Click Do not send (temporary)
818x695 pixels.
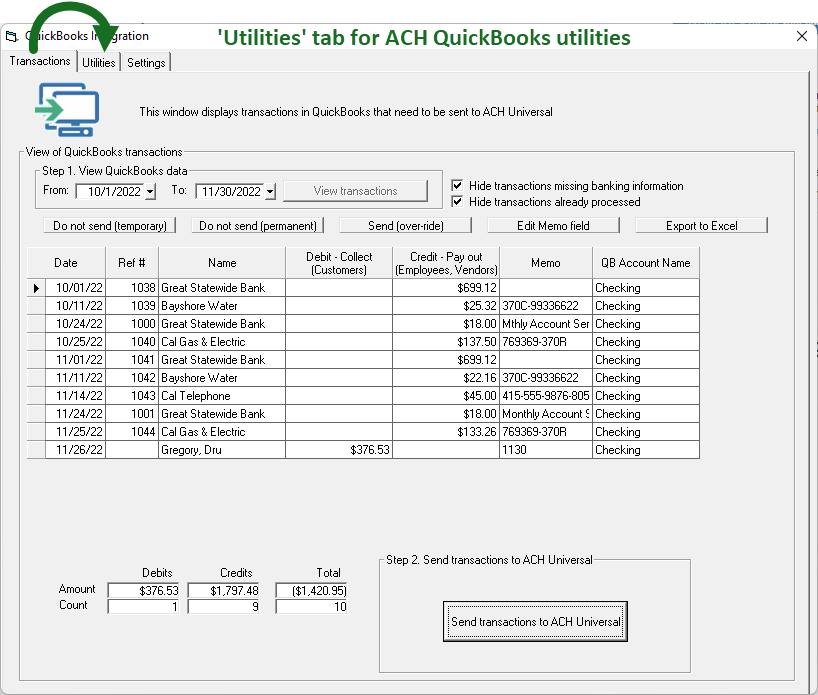point(110,226)
